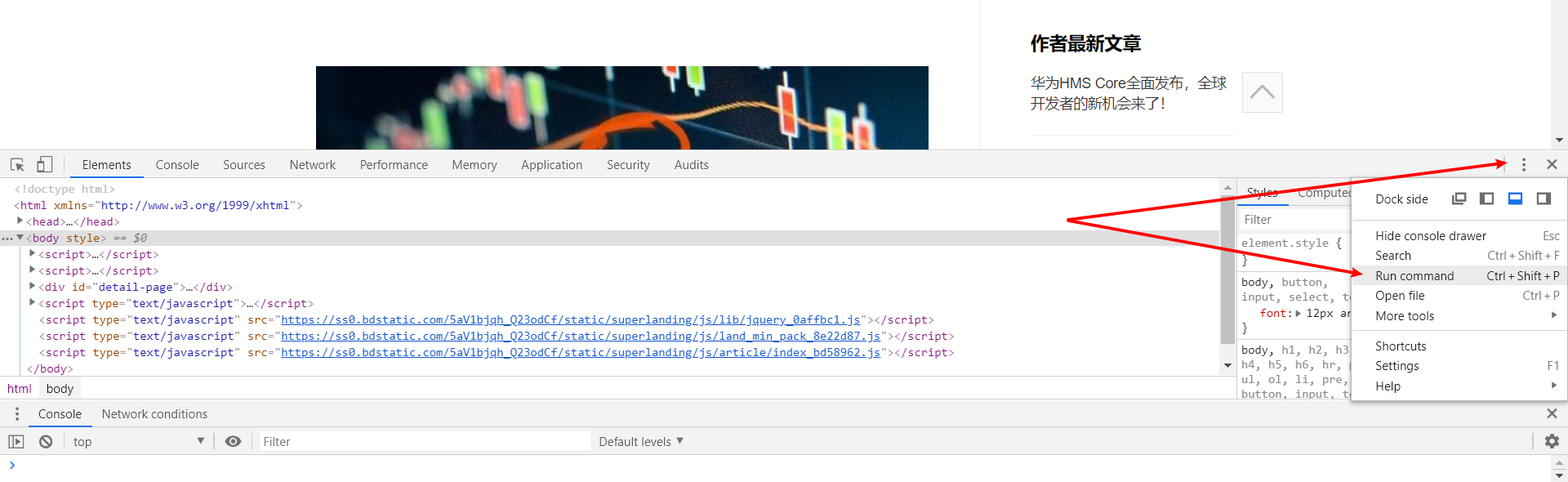The image size is (1568, 482).
Task: Switch to the Computed pane tab
Action: [x=1324, y=193]
